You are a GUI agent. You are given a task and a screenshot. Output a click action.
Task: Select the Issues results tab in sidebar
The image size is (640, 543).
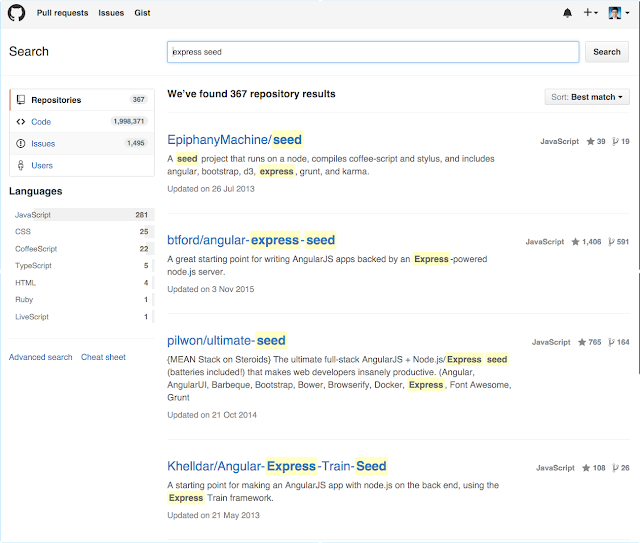(x=82, y=144)
